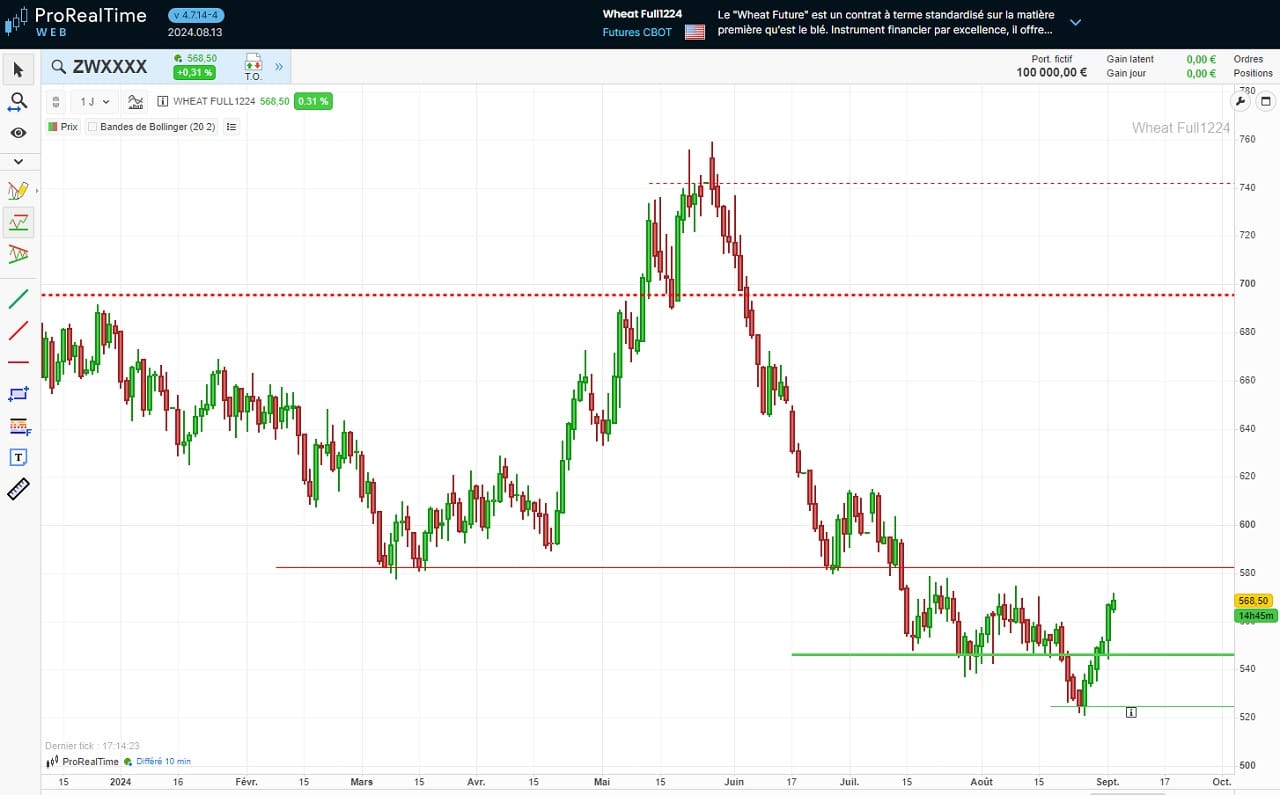
Task: Click version badge v 4.714-4
Action: pyautogui.click(x=196, y=15)
